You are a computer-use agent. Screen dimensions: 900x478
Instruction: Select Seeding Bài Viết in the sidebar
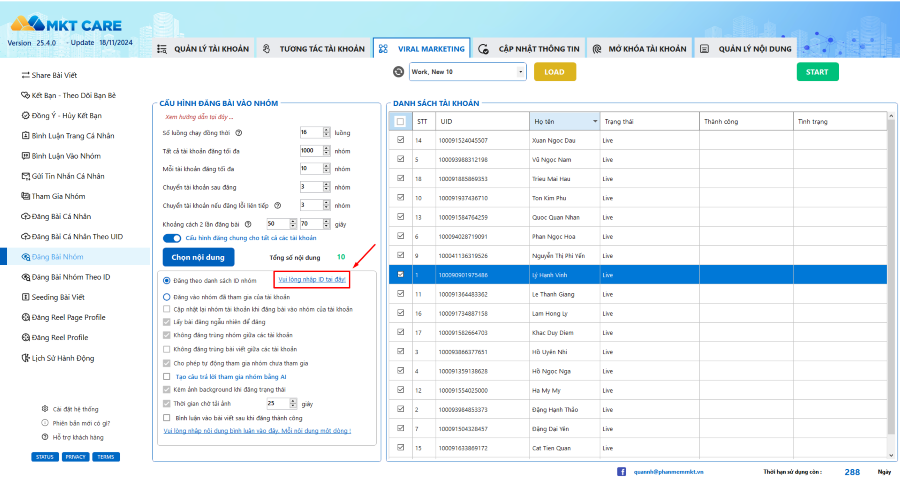click(x=60, y=297)
